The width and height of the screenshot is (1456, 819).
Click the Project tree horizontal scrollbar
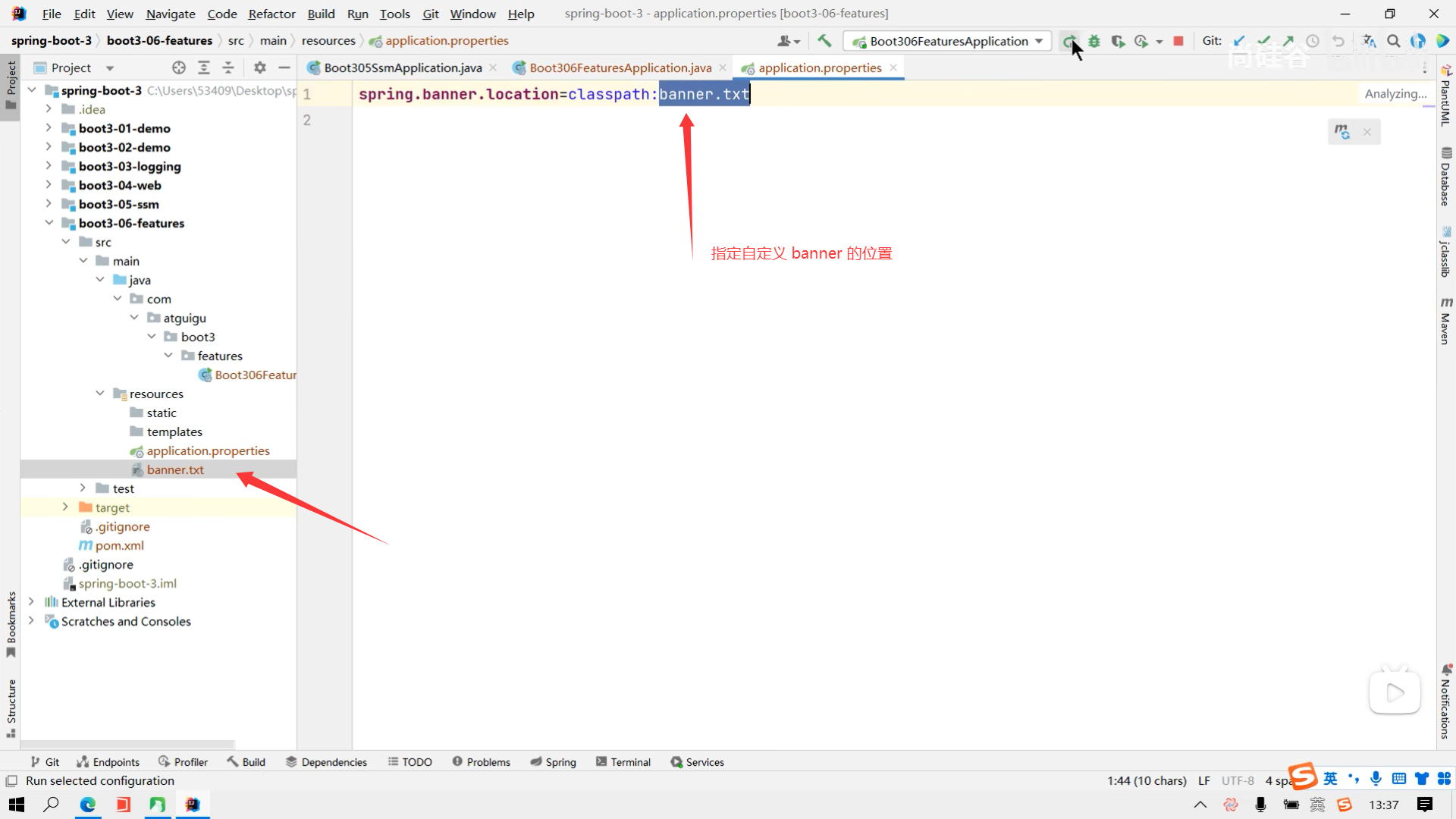[x=127, y=744]
